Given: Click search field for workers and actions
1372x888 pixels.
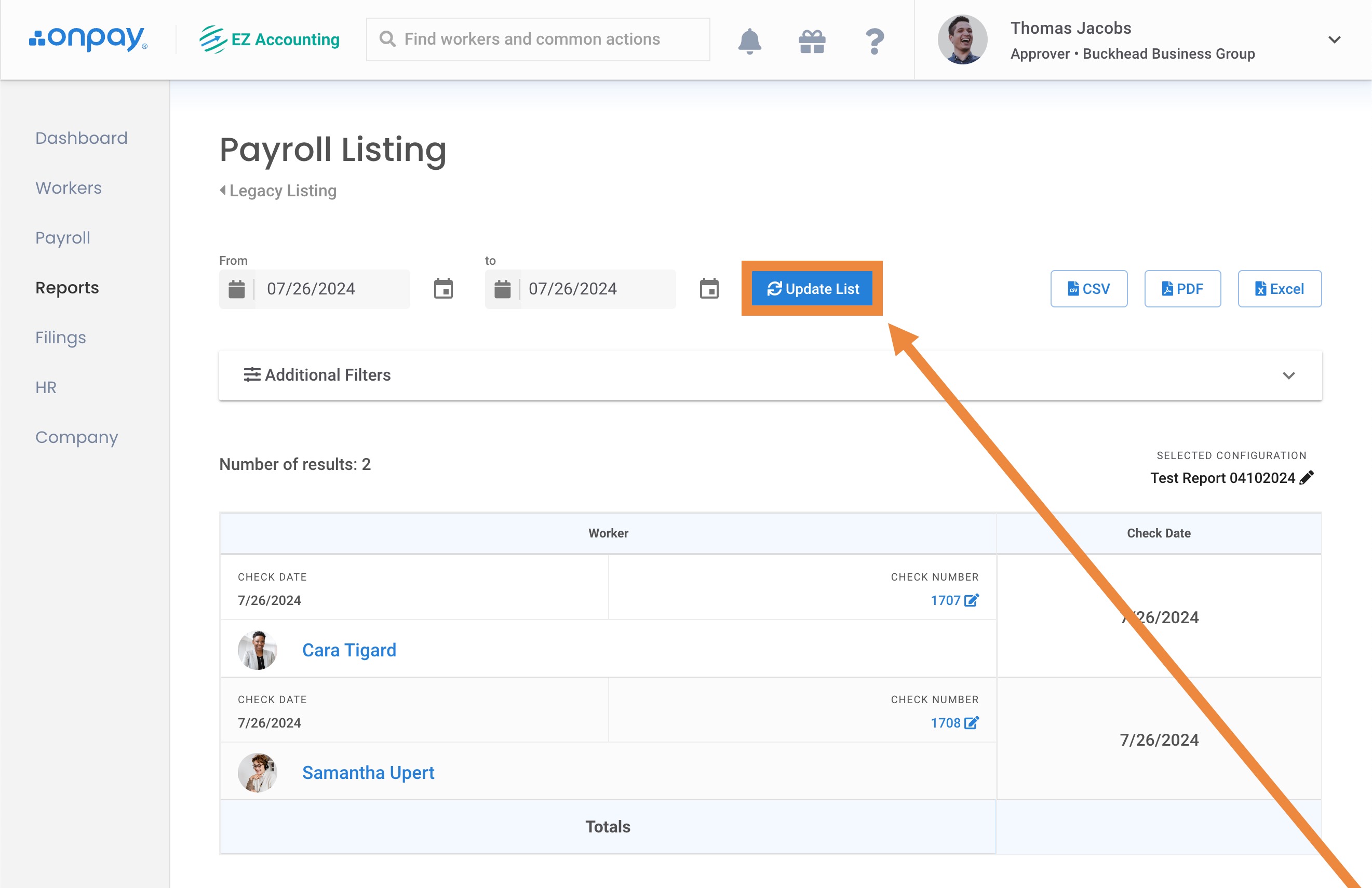Looking at the screenshot, I should pos(538,39).
